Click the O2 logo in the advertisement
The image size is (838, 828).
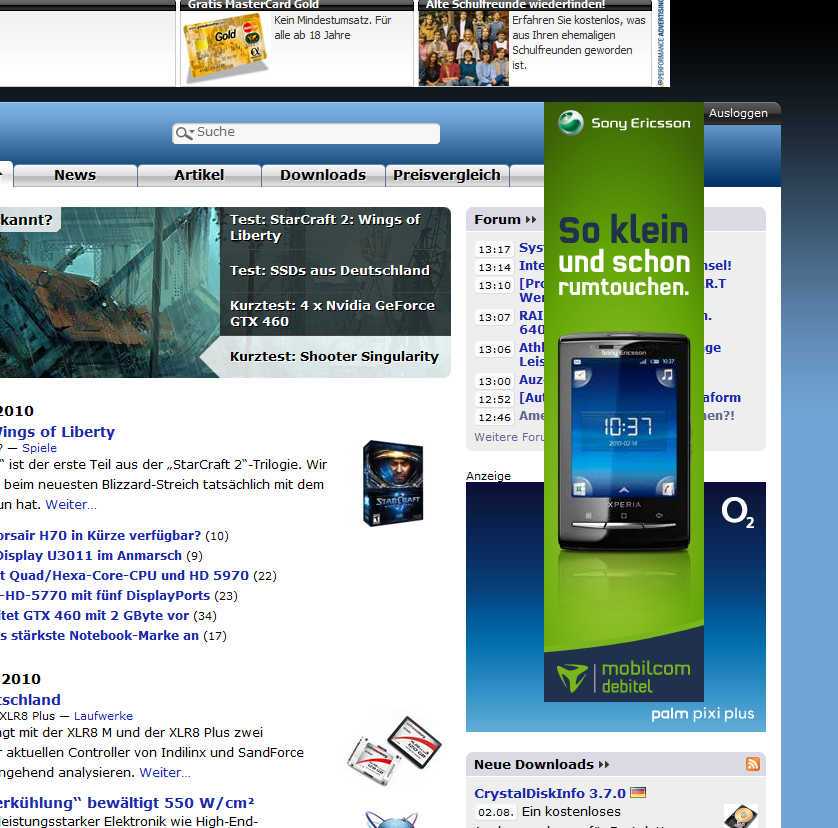click(738, 512)
